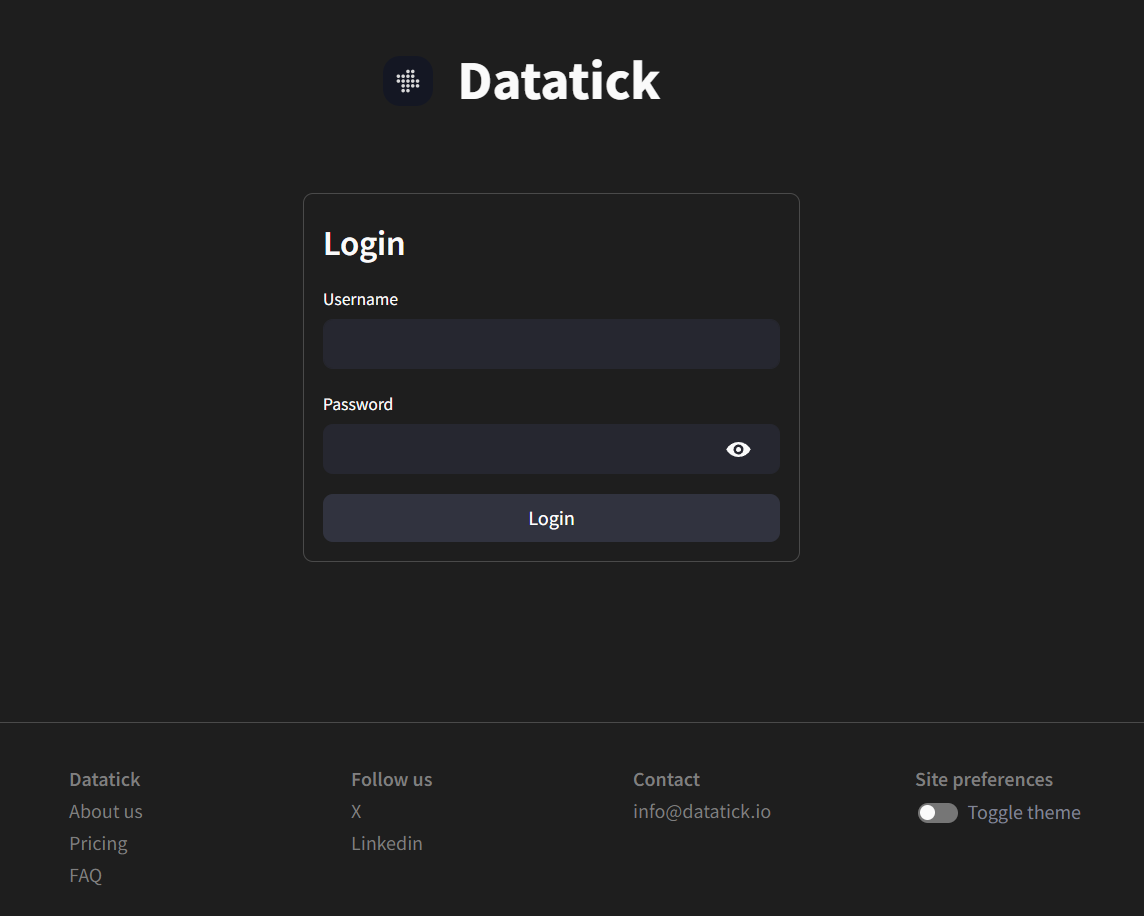Click the Contact footer heading
Viewport: 1144px width, 916px height.
pos(666,780)
